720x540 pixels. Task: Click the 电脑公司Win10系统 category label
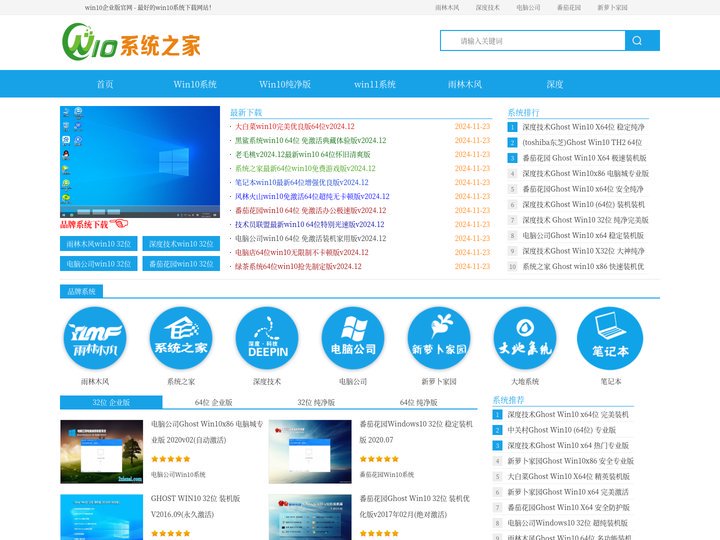178,474
